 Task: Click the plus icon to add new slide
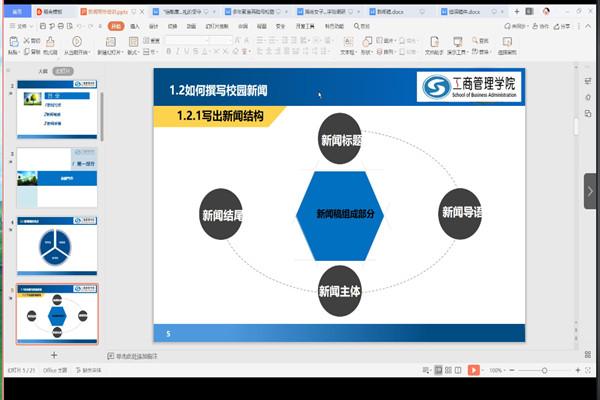[x=54, y=355]
